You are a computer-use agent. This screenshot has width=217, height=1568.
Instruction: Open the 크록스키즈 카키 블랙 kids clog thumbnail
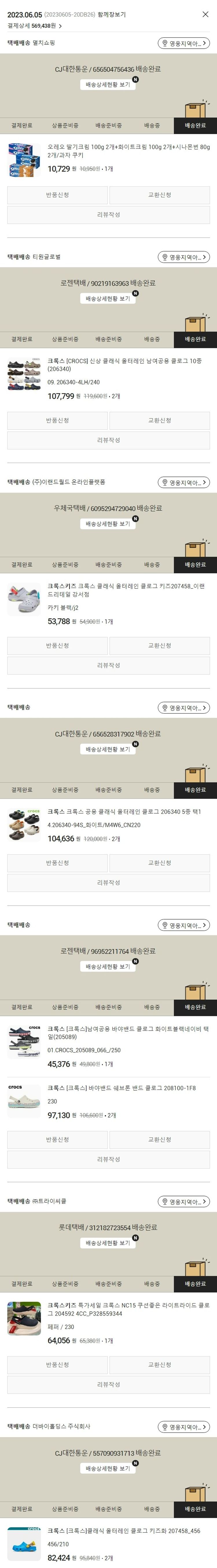(24, 599)
